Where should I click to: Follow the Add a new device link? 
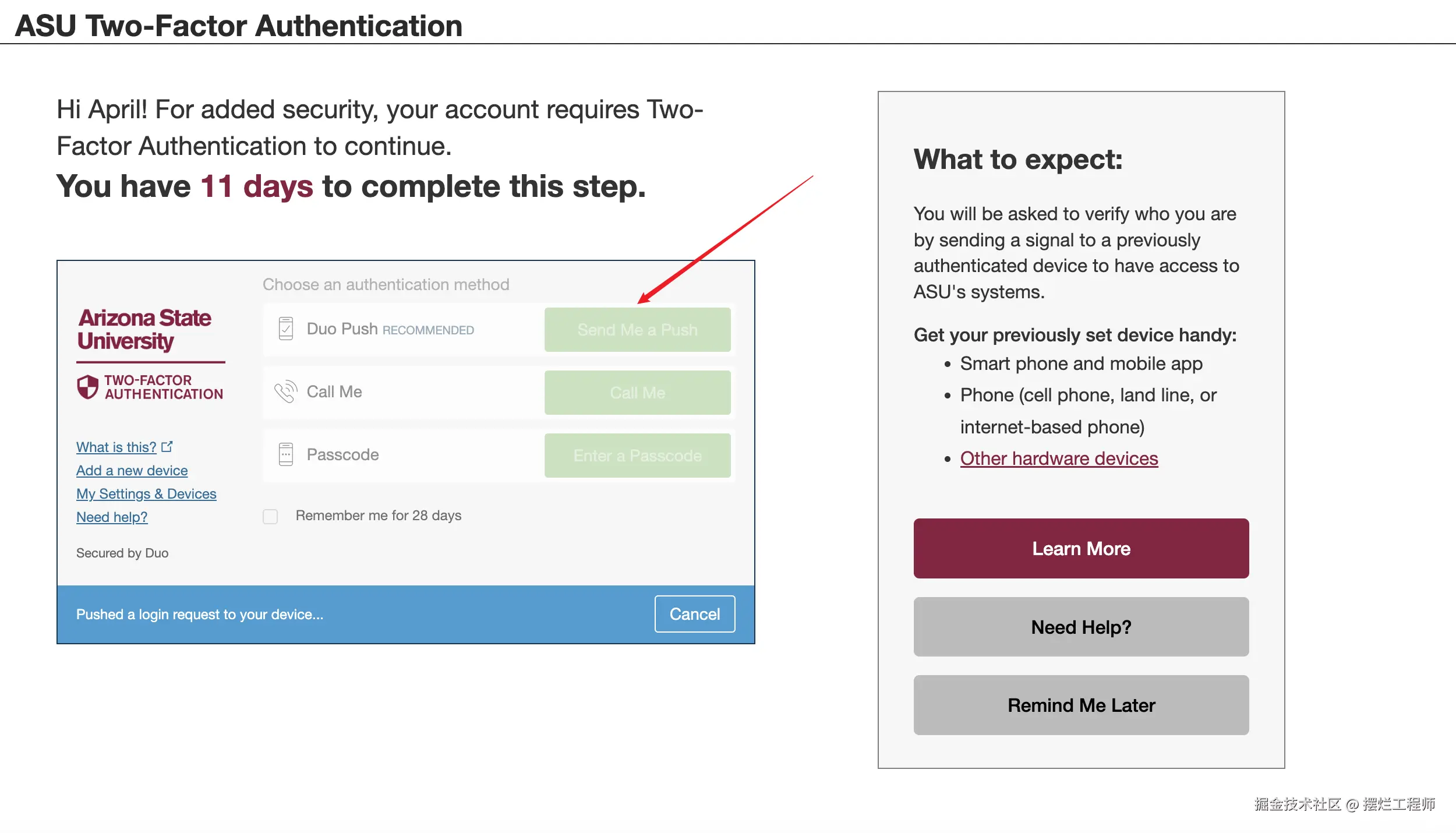[132, 471]
